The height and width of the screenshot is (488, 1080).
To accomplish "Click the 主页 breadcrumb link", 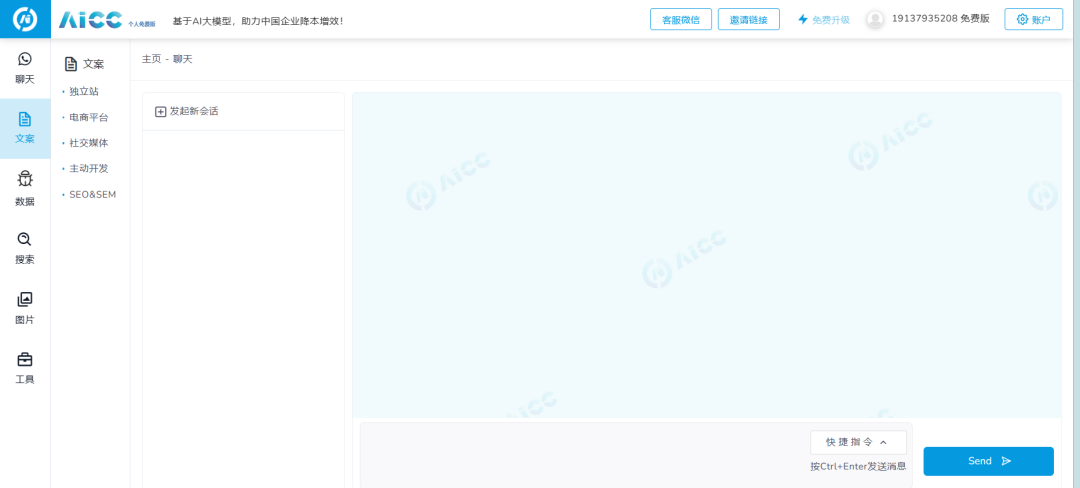I will (152, 59).
